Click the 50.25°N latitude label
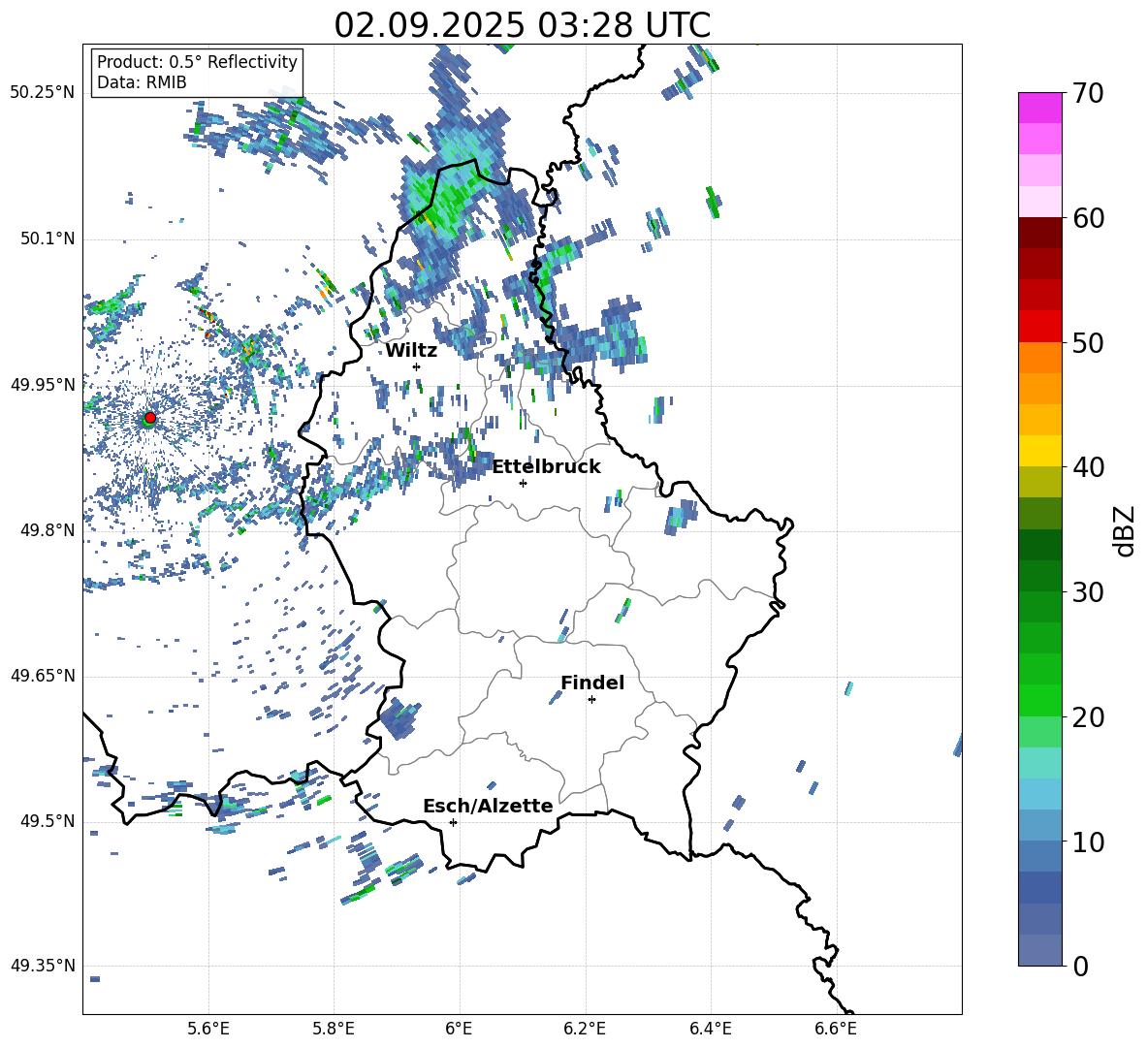1148x1048 pixels. click(43, 93)
